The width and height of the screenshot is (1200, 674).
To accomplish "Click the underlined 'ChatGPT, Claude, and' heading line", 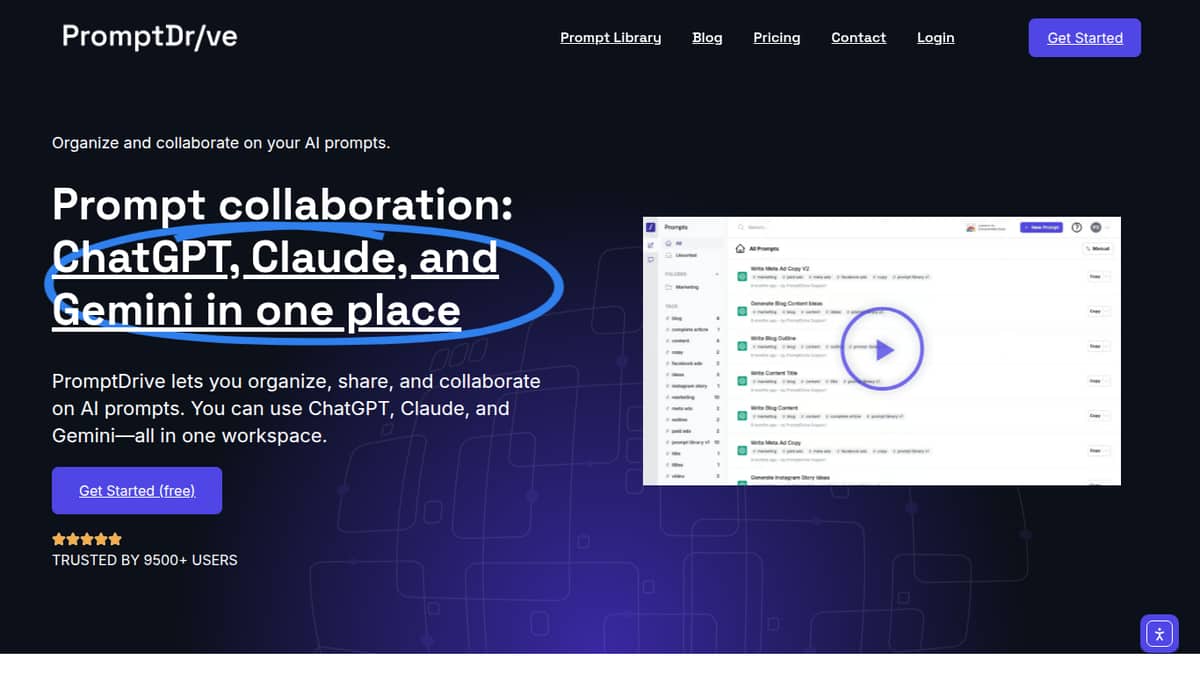I will 275,258.
